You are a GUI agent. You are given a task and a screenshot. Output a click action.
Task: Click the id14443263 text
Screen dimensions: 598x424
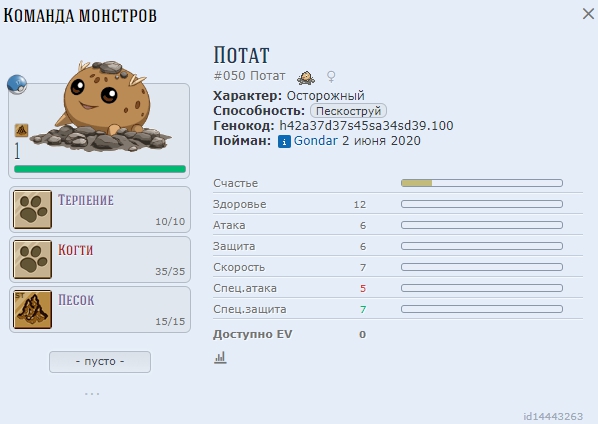click(x=553, y=416)
